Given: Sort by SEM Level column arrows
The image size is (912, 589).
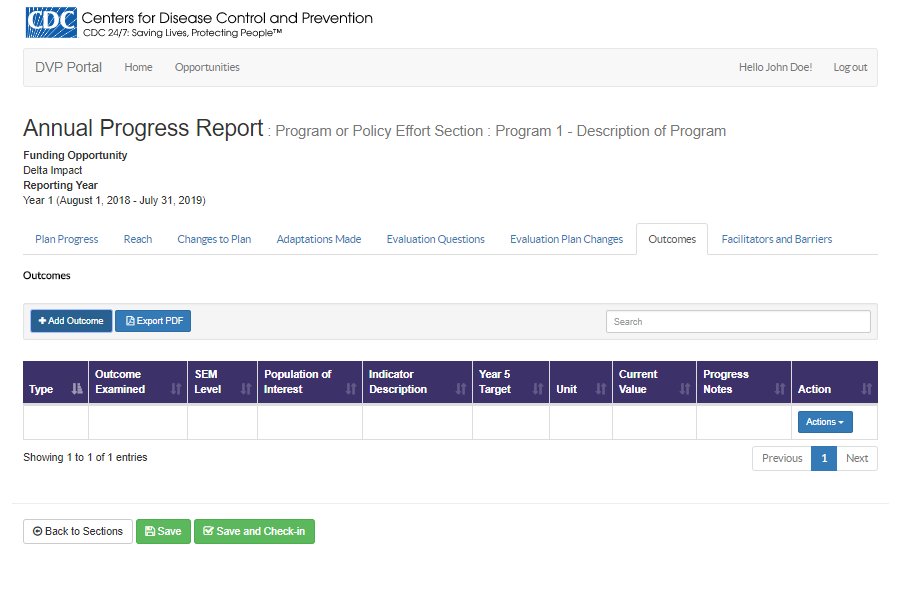Looking at the screenshot, I should click(x=246, y=389).
